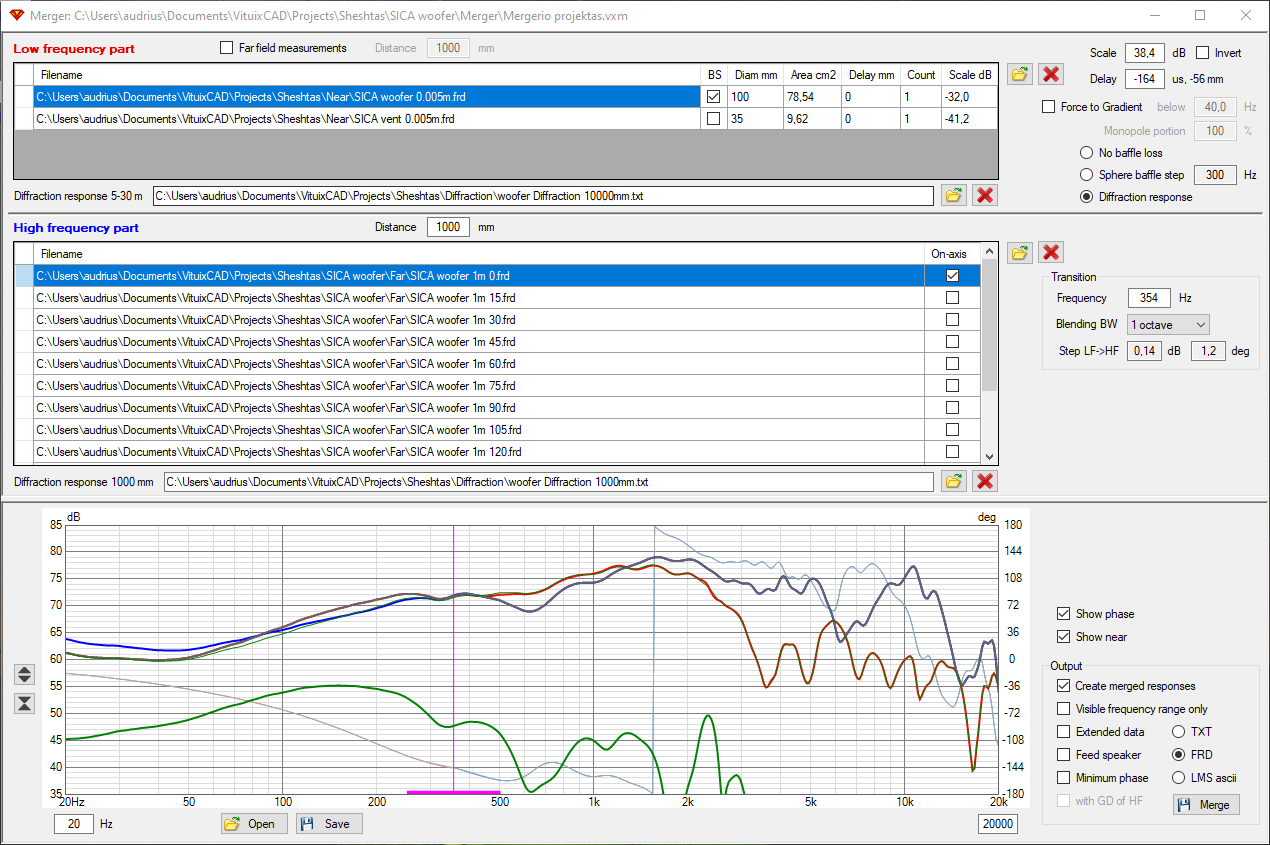Check On-axis for SICA woofer 1m 15.frd
Screen dimensions: 1270x845
pos(952,297)
